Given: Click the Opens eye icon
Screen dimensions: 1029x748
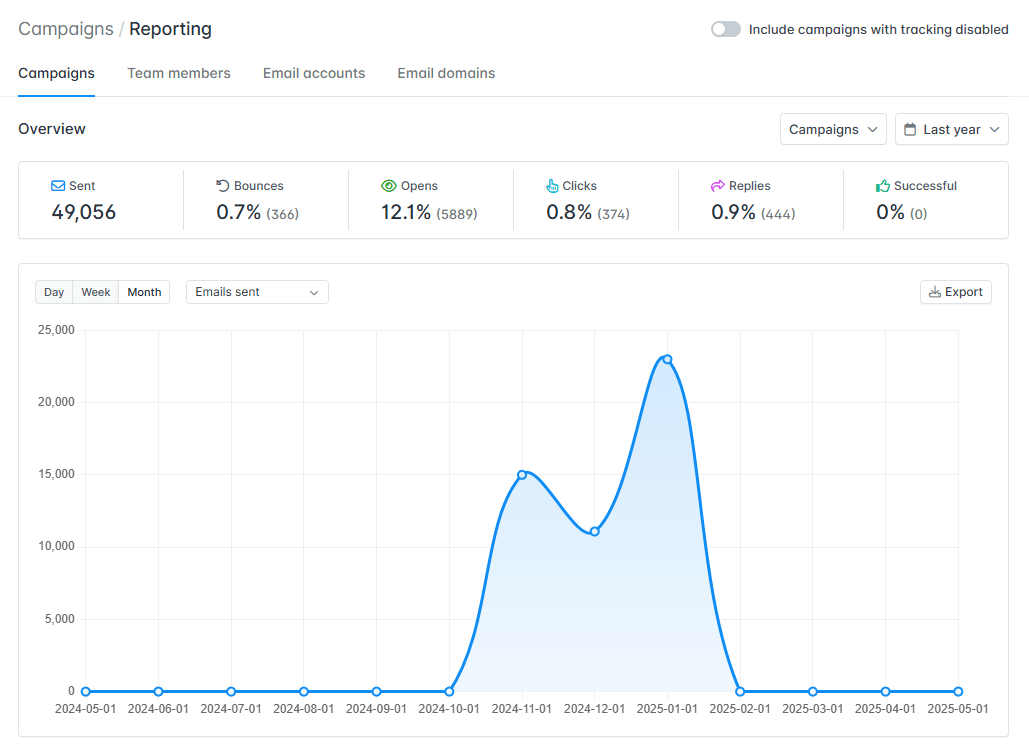Looking at the screenshot, I should pos(389,186).
